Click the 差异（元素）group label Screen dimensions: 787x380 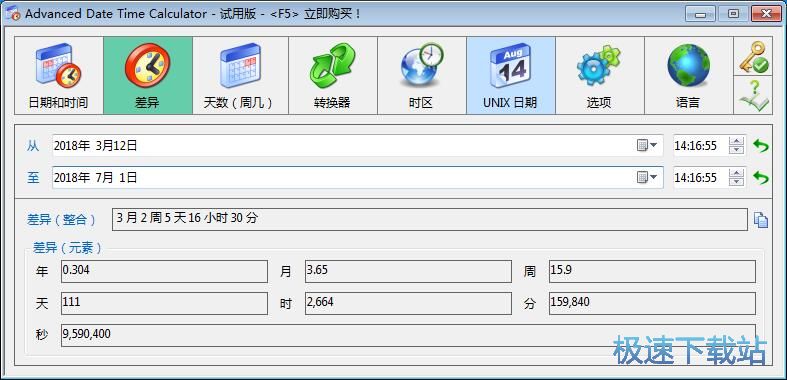(x=68, y=247)
